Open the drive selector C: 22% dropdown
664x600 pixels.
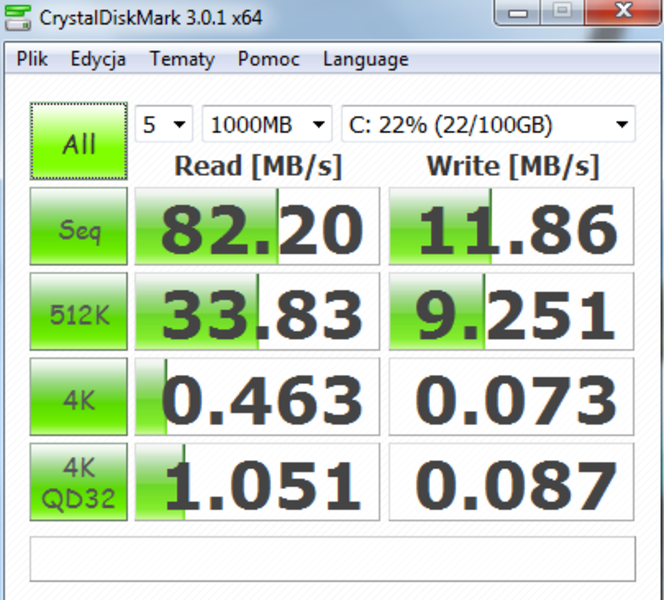[488, 124]
